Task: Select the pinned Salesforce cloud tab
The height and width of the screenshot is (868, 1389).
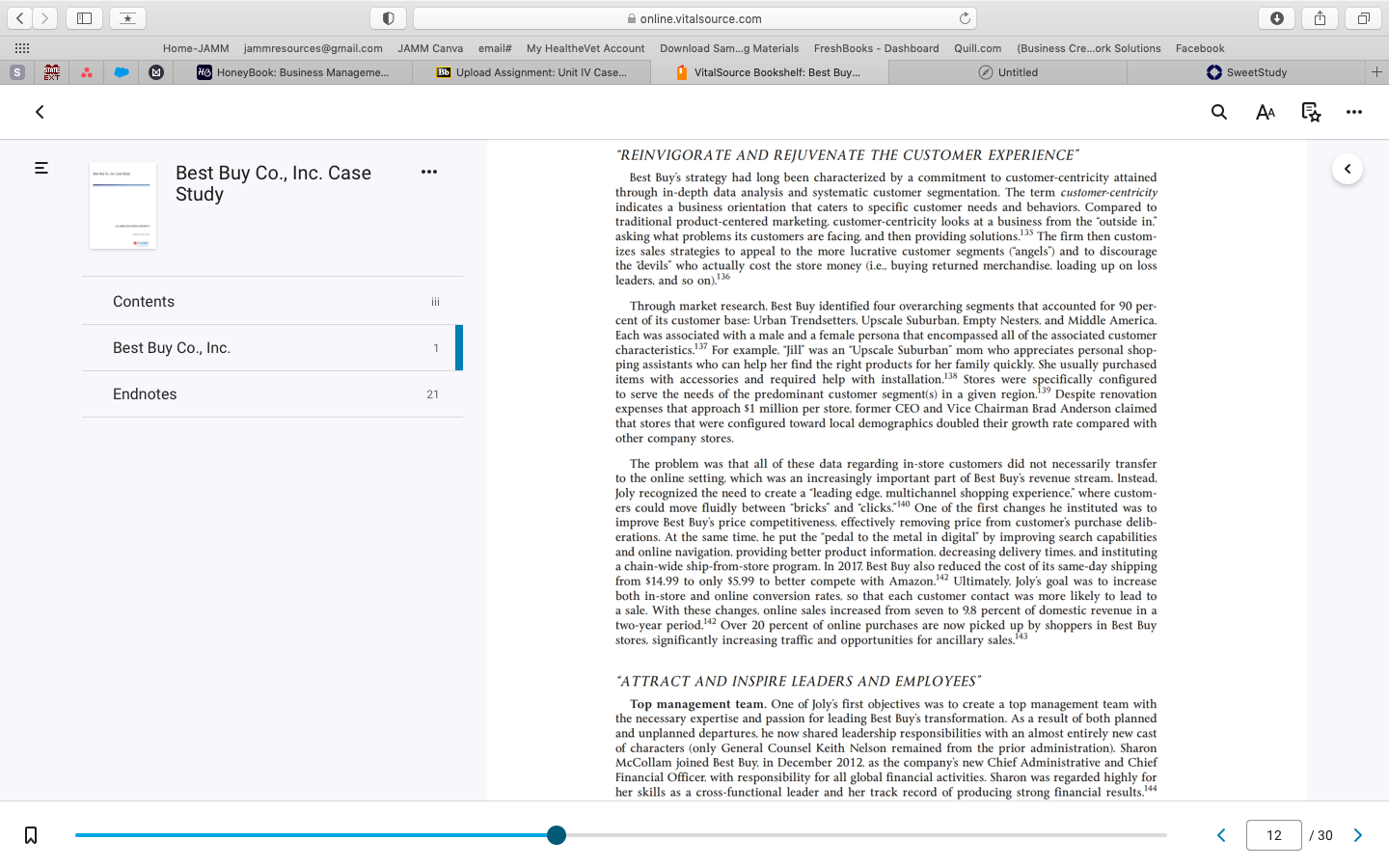Action: pyautogui.click(x=122, y=72)
